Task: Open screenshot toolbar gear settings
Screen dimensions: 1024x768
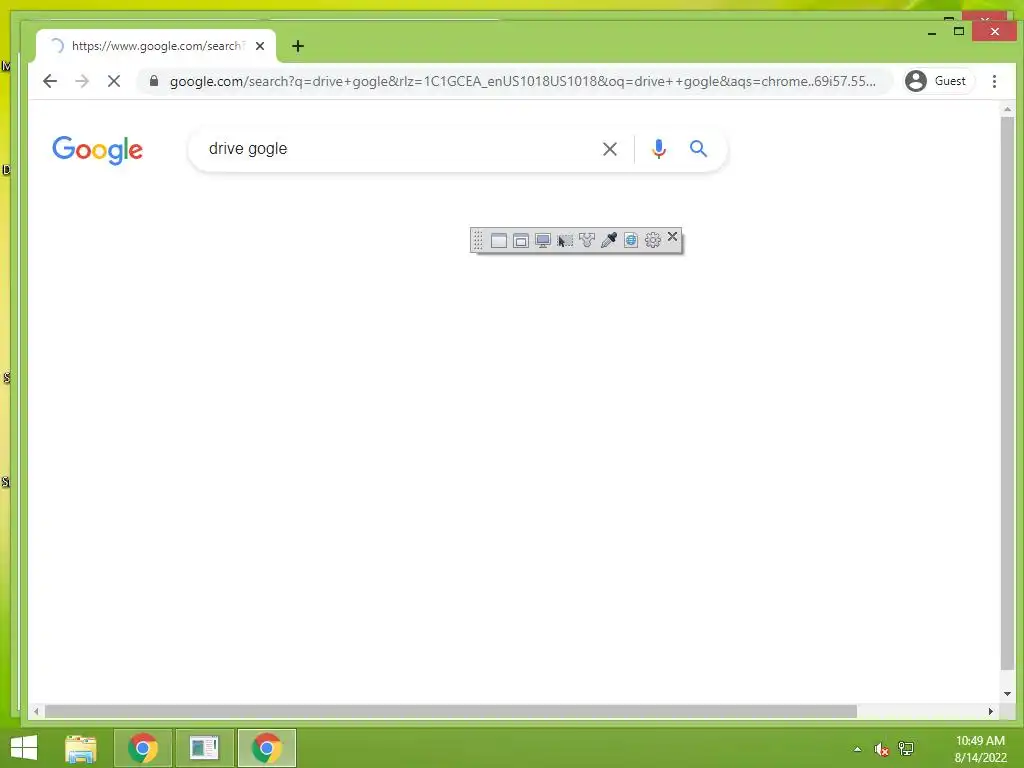Action: tap(652, 240)
